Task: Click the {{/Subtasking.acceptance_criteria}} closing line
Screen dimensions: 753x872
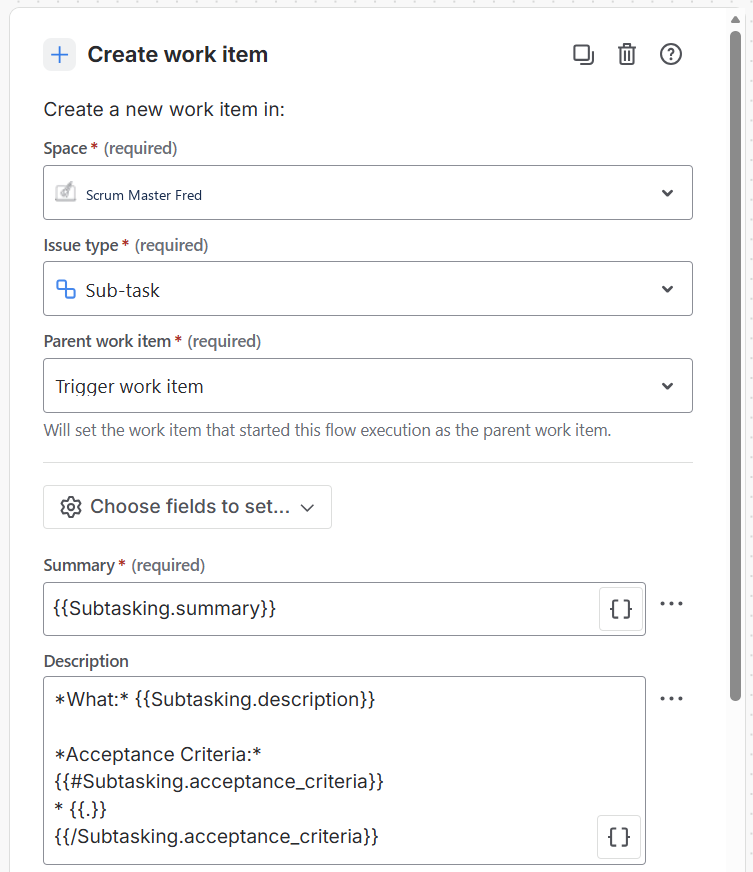Action: 216,836
